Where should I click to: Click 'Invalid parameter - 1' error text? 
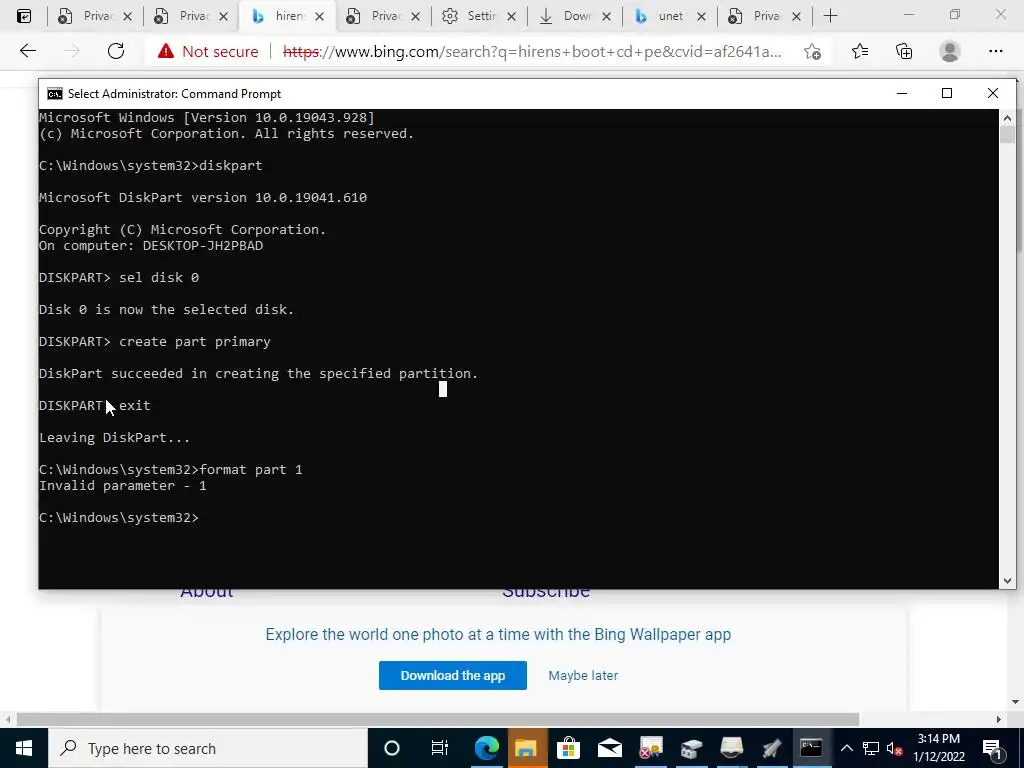coord(123,486)
